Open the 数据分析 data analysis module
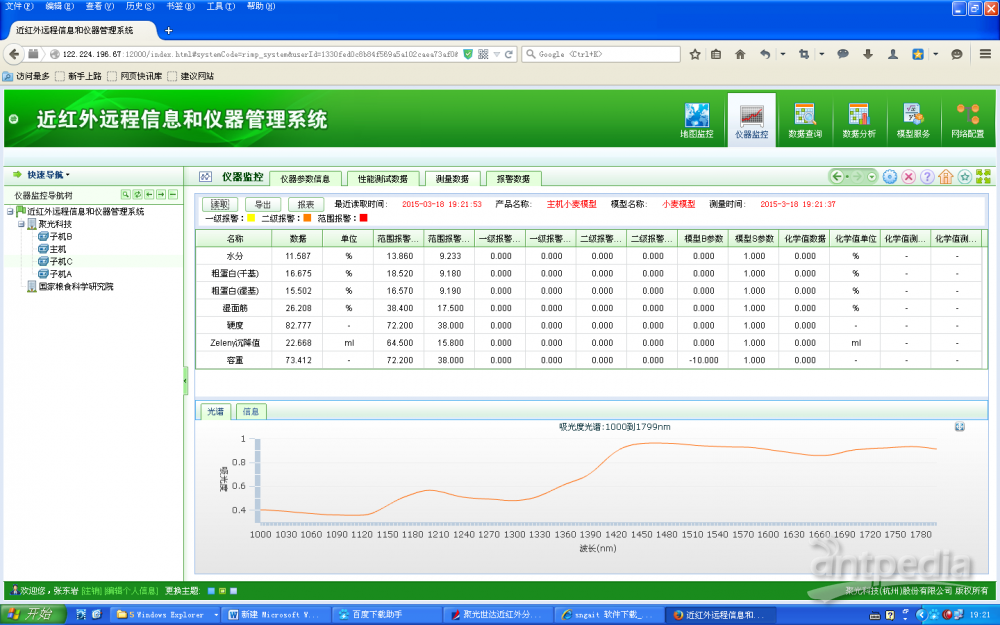1000x625 pixels. pyautogui.click(x=858, y=120)
